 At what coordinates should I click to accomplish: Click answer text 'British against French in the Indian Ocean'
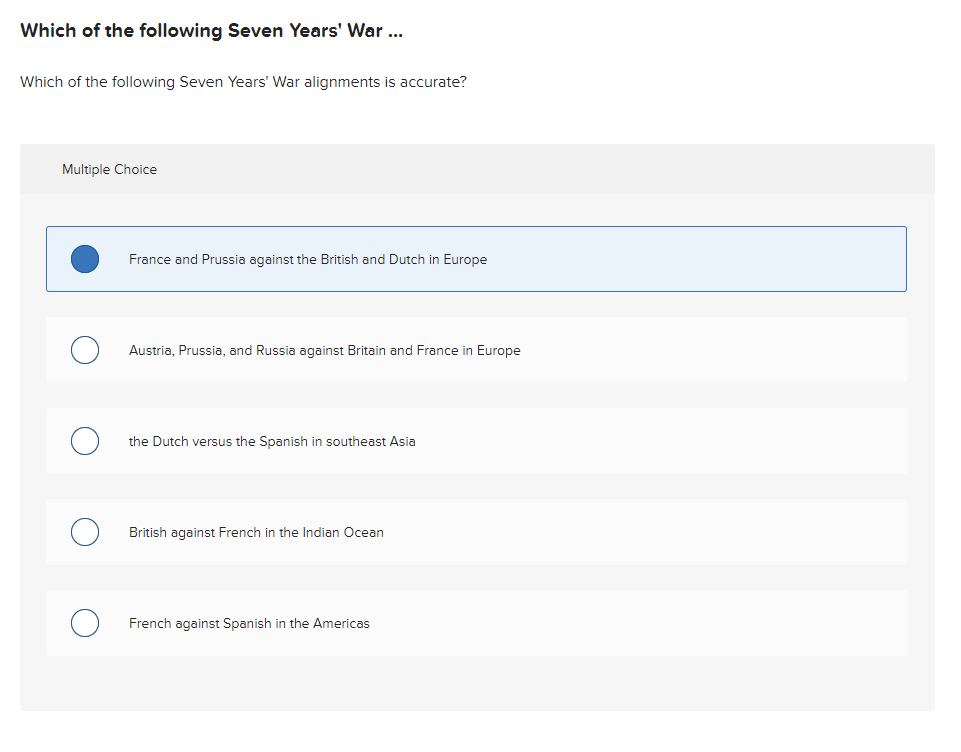point(256,533)
